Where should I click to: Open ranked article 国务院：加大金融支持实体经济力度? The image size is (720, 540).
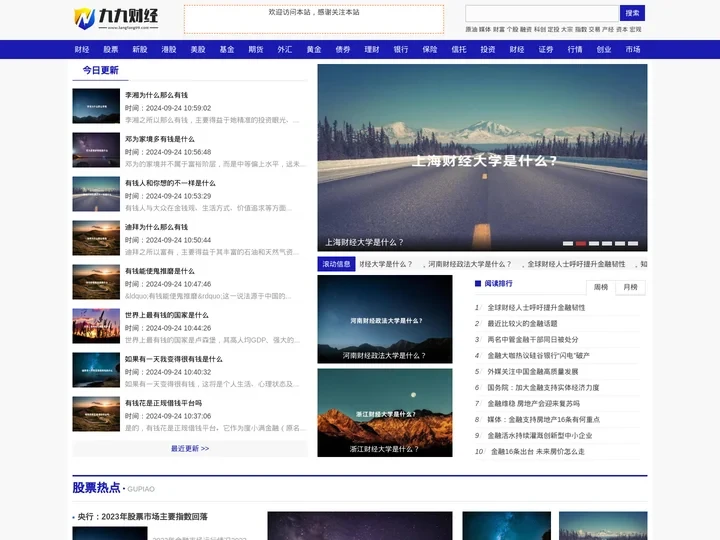[543, 388]
